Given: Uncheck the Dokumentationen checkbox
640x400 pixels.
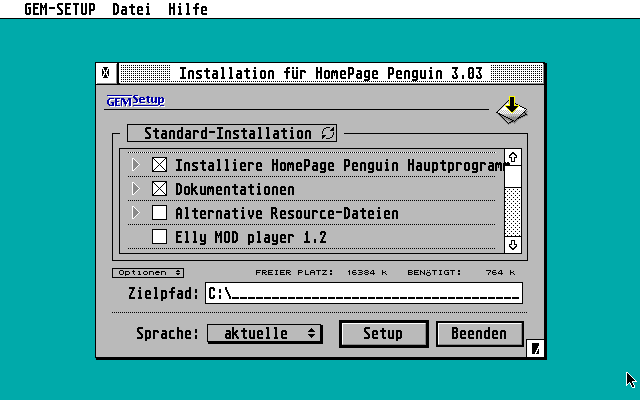Looking at the screenshot, I should pyautogui.click(x=159, y=189).
